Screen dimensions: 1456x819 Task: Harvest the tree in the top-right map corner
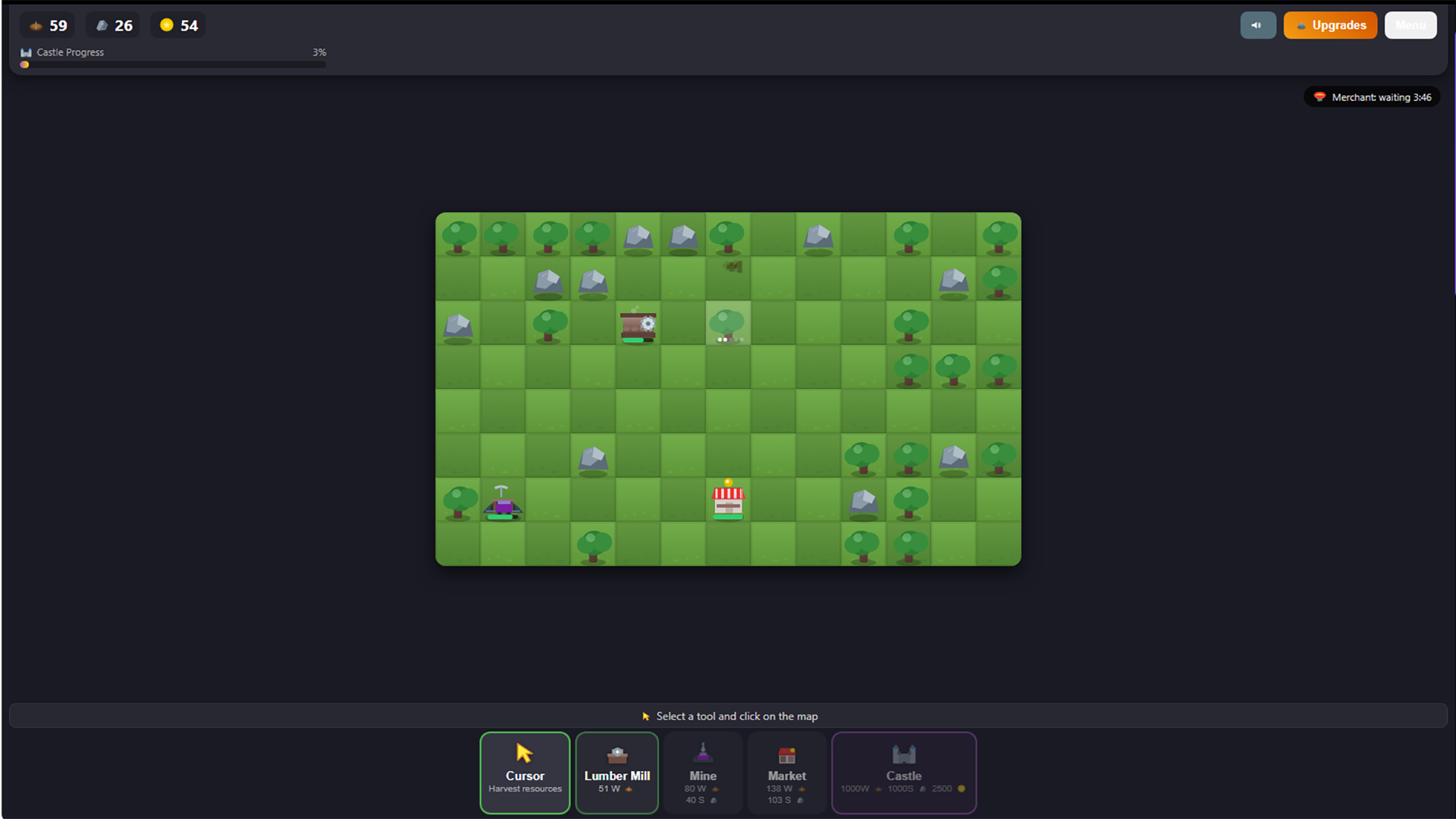click(999, 236)
